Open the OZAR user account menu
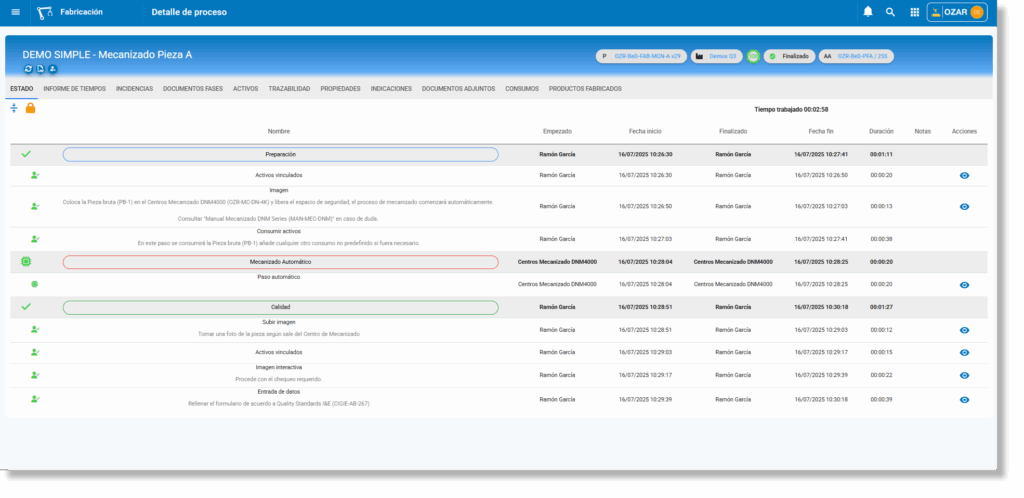1024x498 pixels. coord(957,12)
